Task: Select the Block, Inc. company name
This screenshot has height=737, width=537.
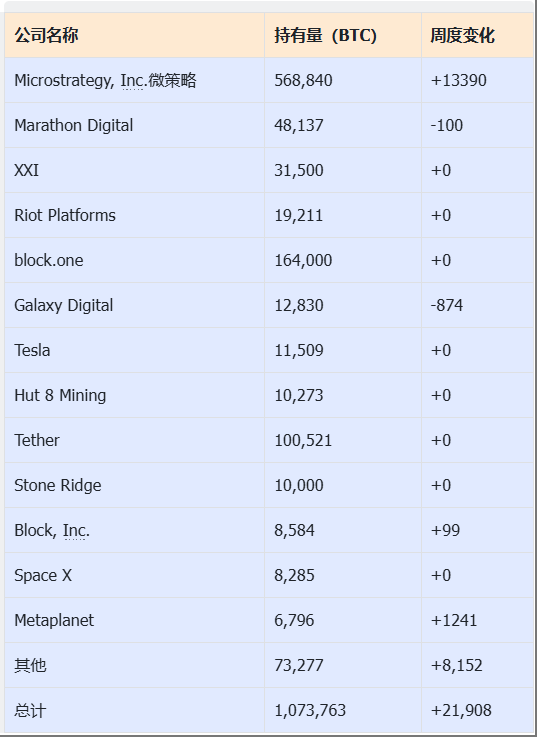Action: [x=52, y=530]
